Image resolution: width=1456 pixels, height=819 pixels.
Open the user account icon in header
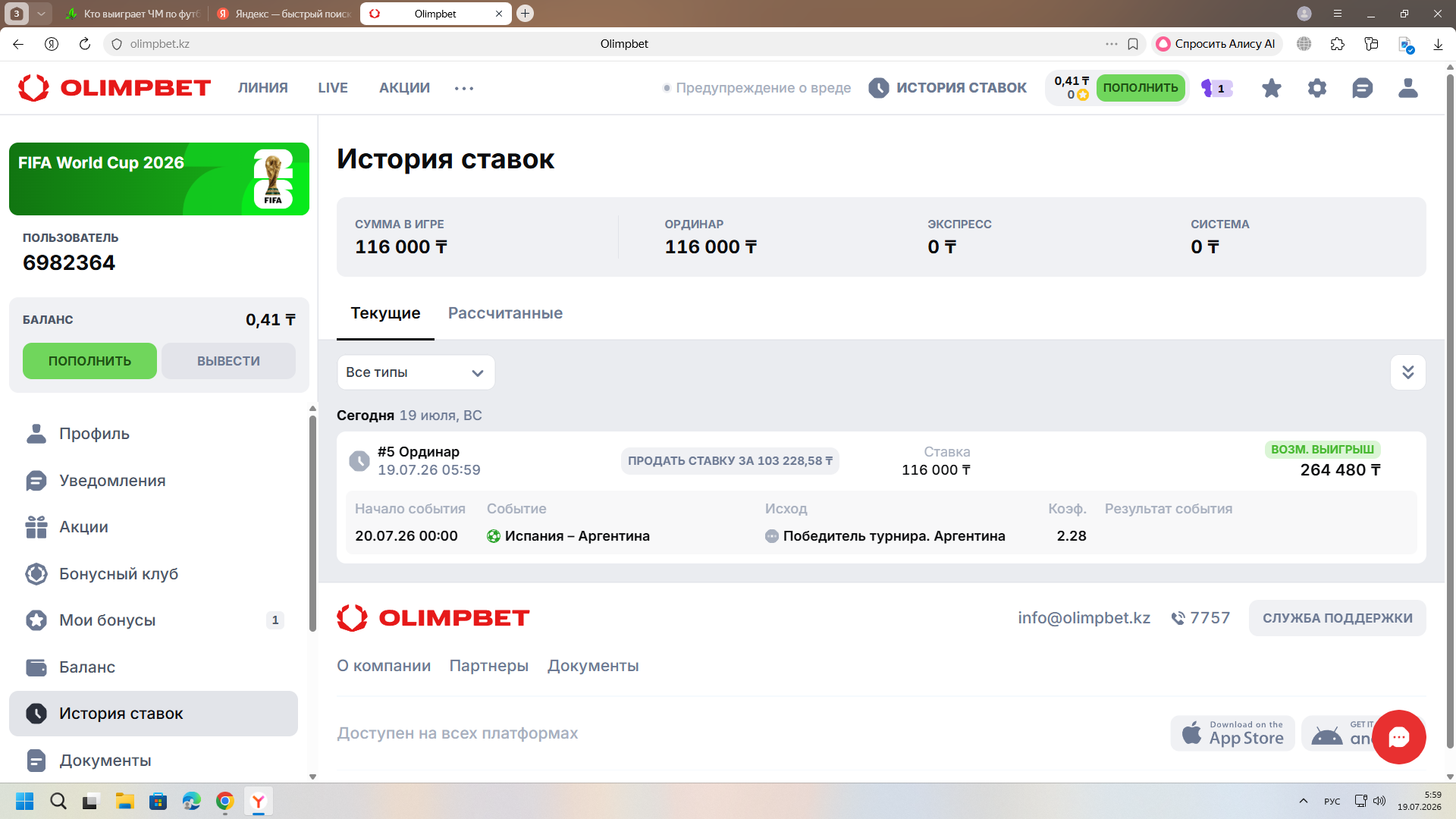(x=1408, y=88)
